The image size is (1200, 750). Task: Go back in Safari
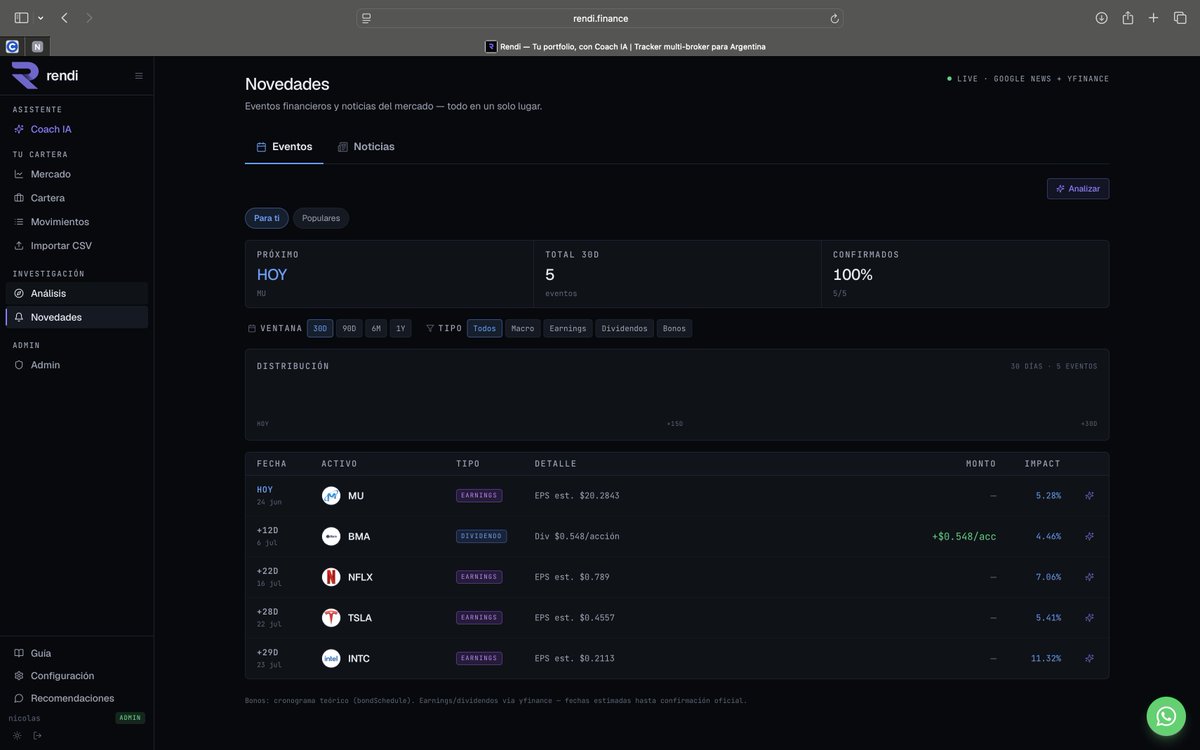pos(64,18)
